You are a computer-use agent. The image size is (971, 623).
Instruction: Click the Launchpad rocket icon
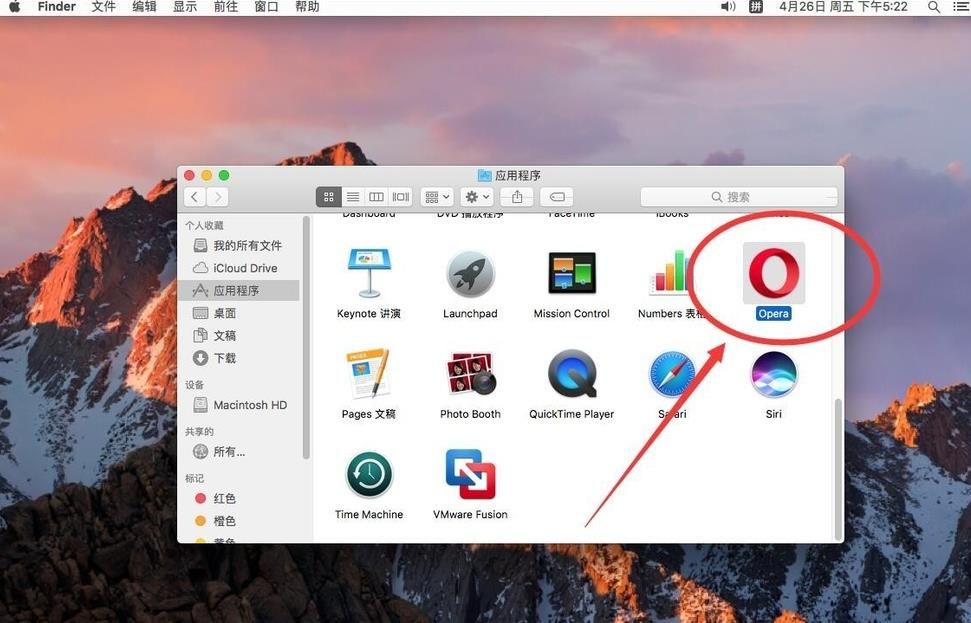[x=470, y=274]
